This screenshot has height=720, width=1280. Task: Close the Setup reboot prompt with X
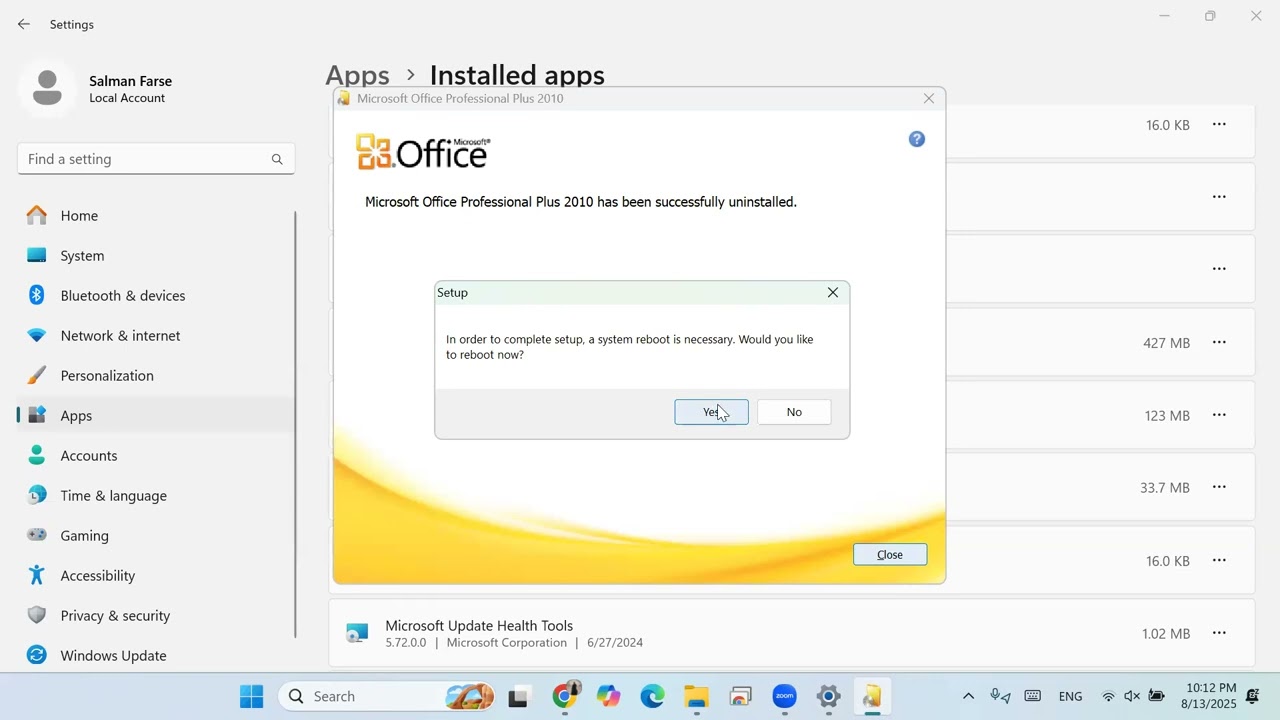[833, 292]
